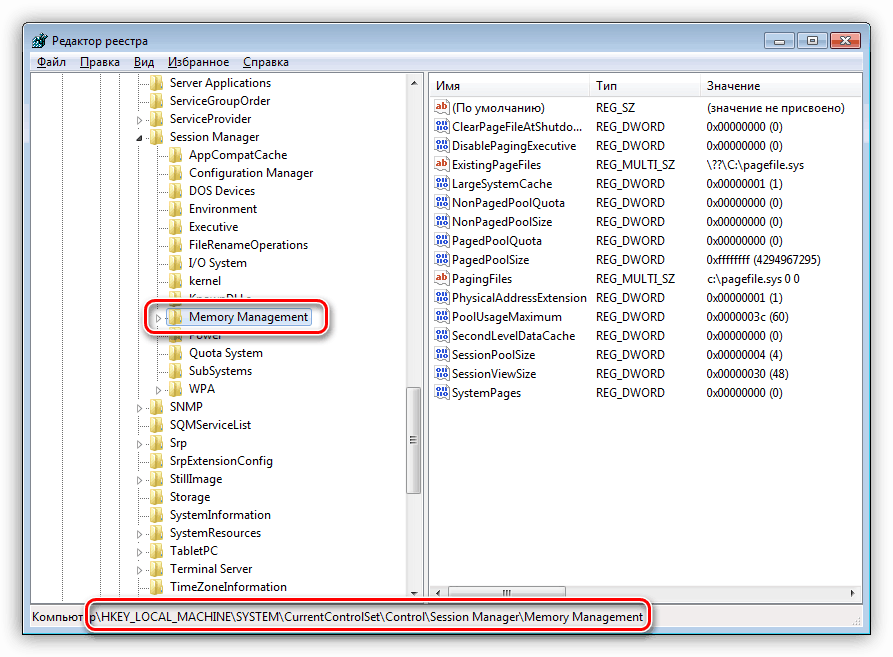Click the ExistingPageFiles string value icon
The image size is (893, 657).
[441, 165]
